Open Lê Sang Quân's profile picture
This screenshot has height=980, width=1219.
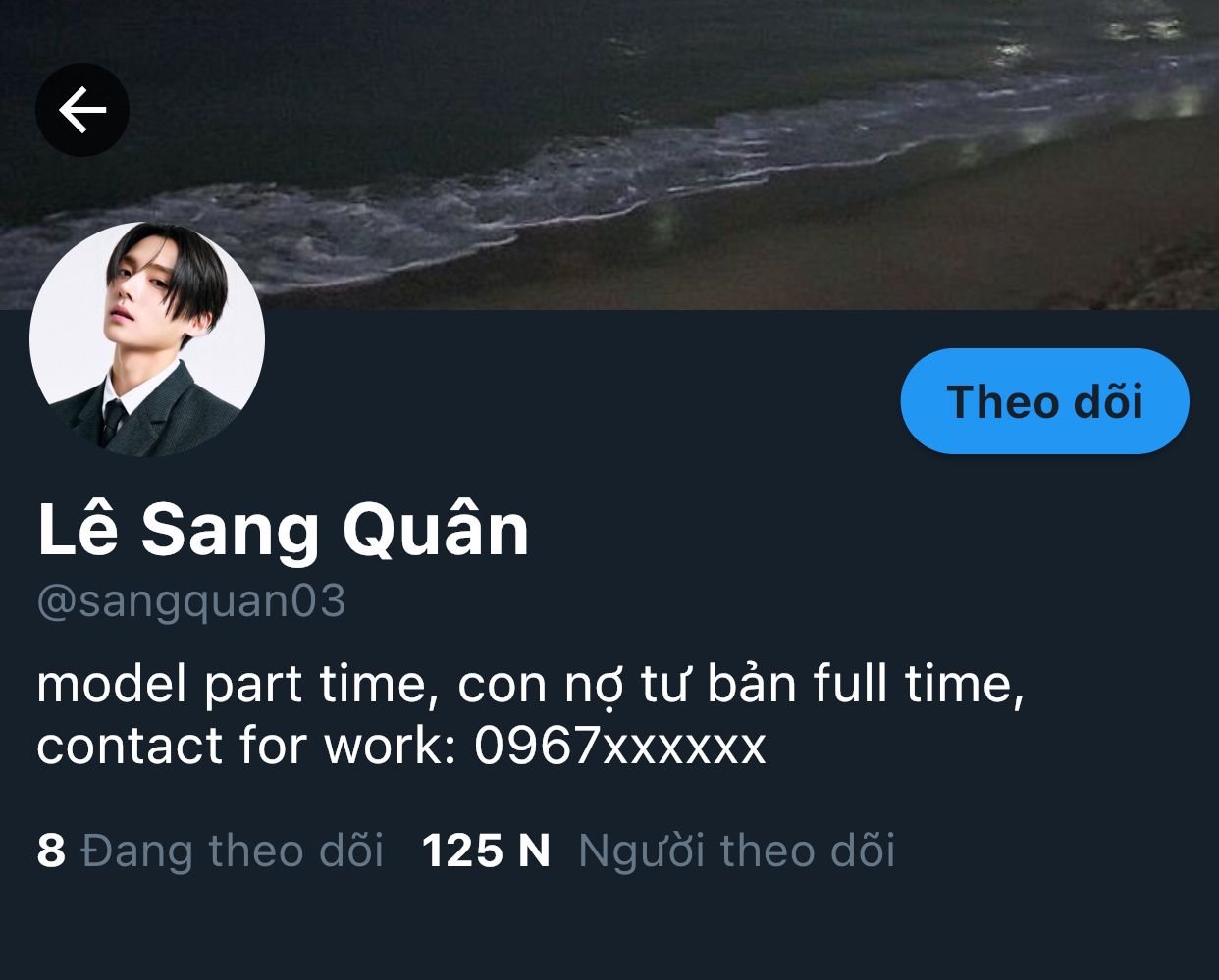coord(147,339)
